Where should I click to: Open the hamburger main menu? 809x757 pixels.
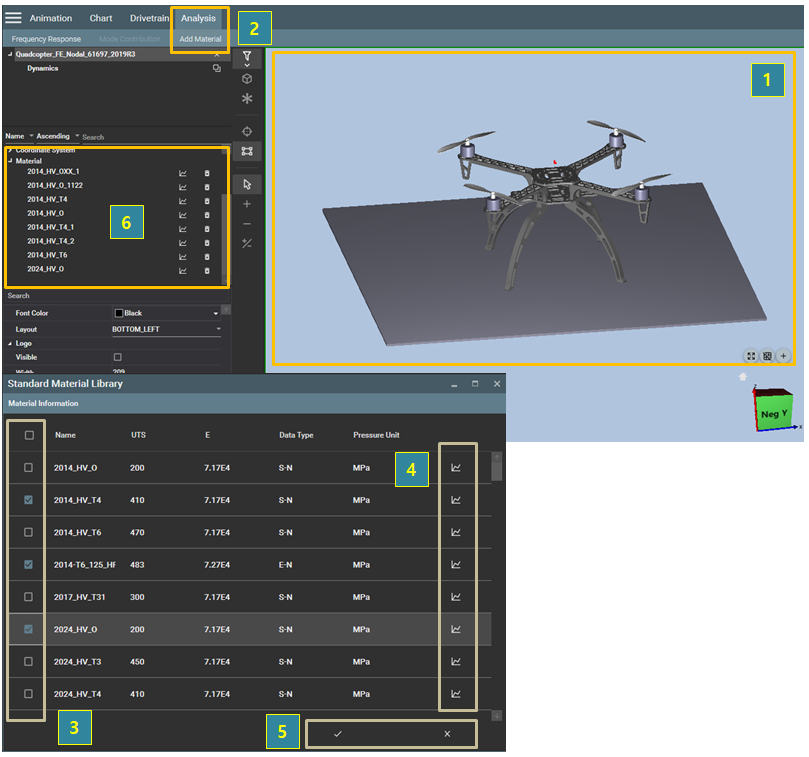(x=13, y=18)
